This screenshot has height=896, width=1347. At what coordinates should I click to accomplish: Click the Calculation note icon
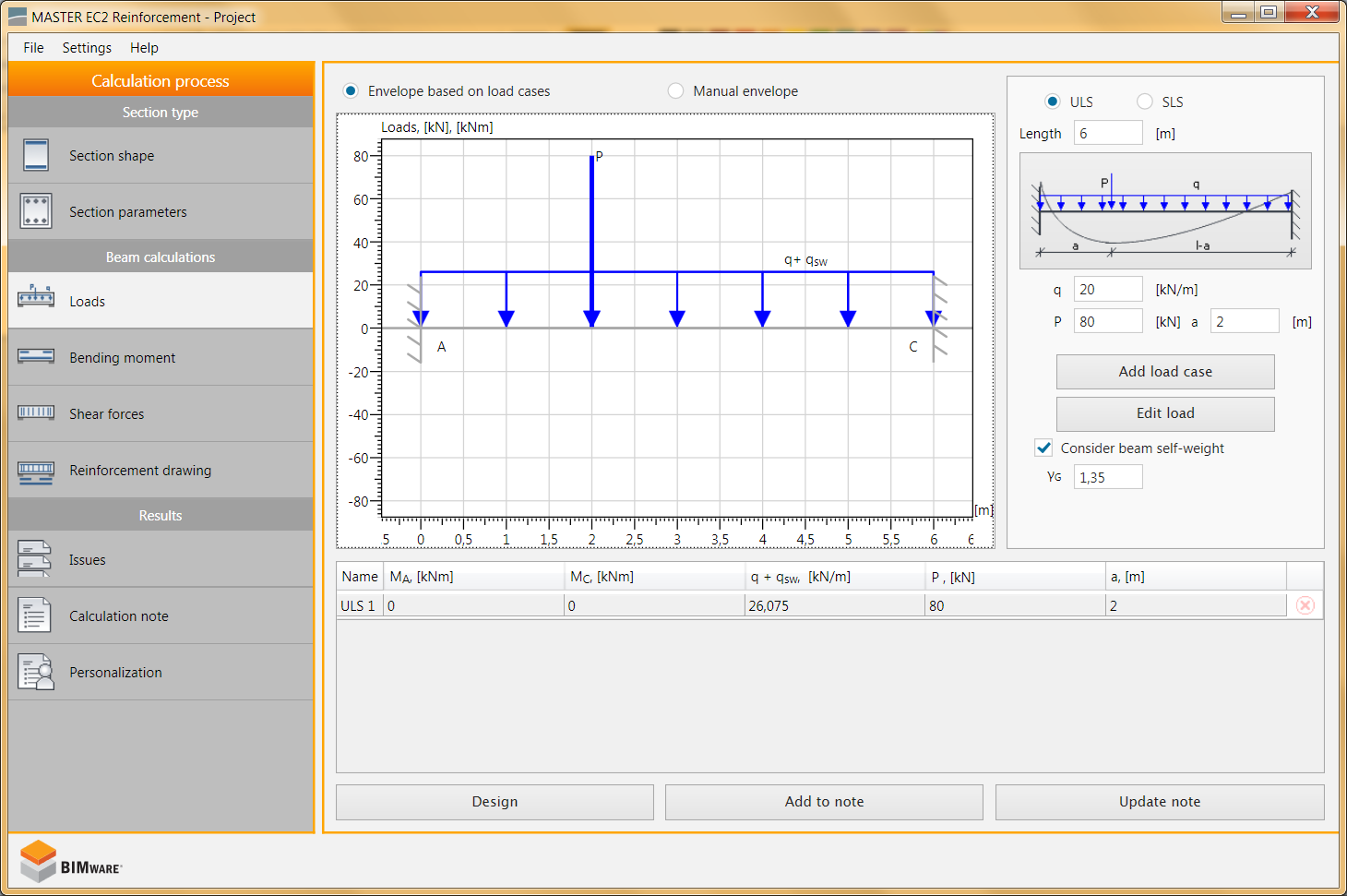tap(35, 615)
